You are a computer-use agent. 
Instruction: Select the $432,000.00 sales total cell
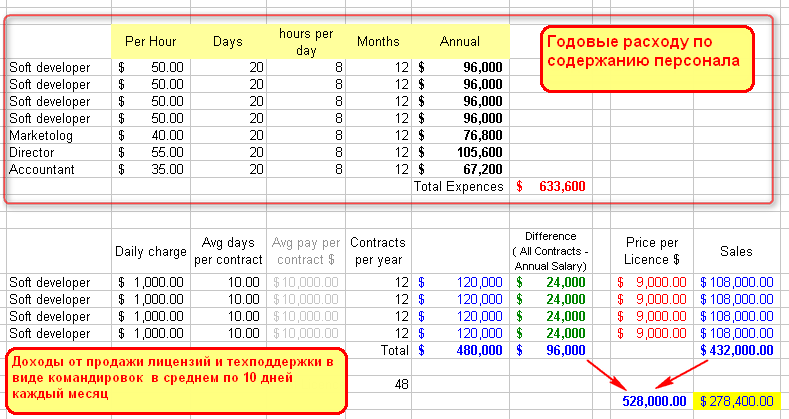click(738, 351)
